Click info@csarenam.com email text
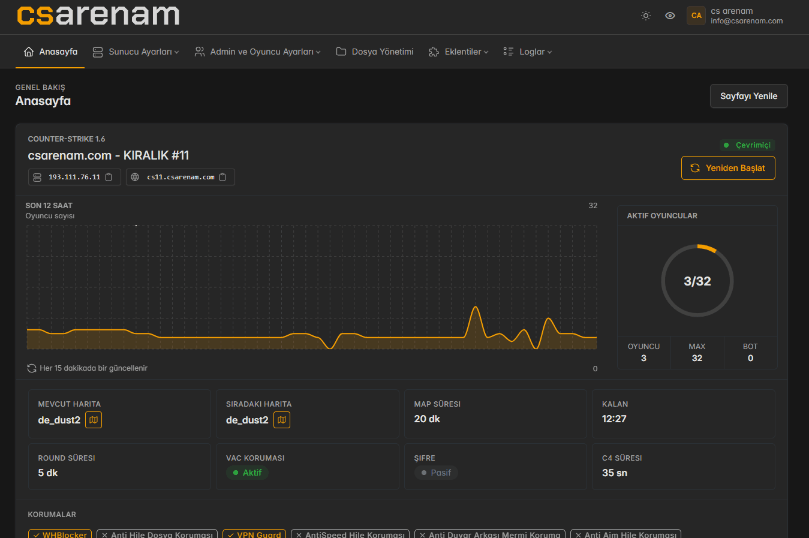Image resolution: width=809 pixels, height=538 pixels. point(746,21)
